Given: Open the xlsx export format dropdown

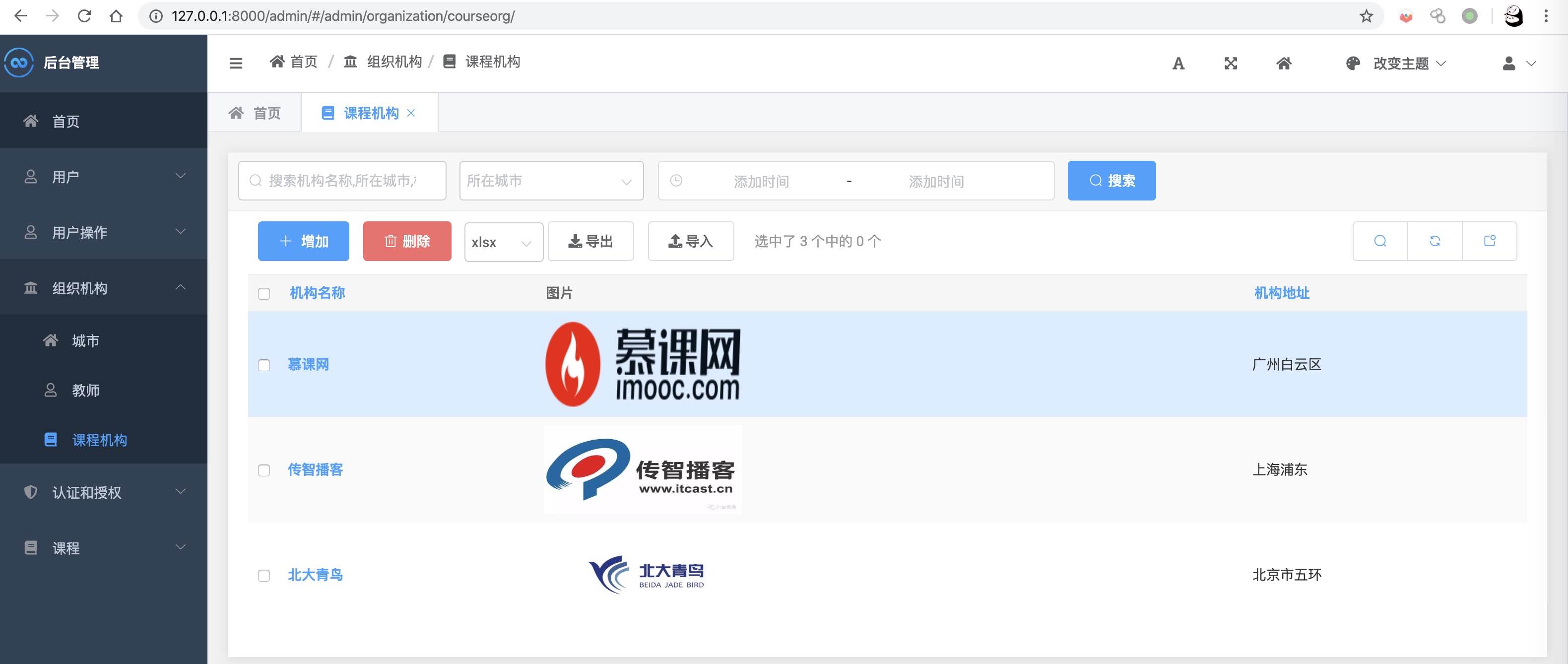Looking at the screenshot, I should (503, 242).
